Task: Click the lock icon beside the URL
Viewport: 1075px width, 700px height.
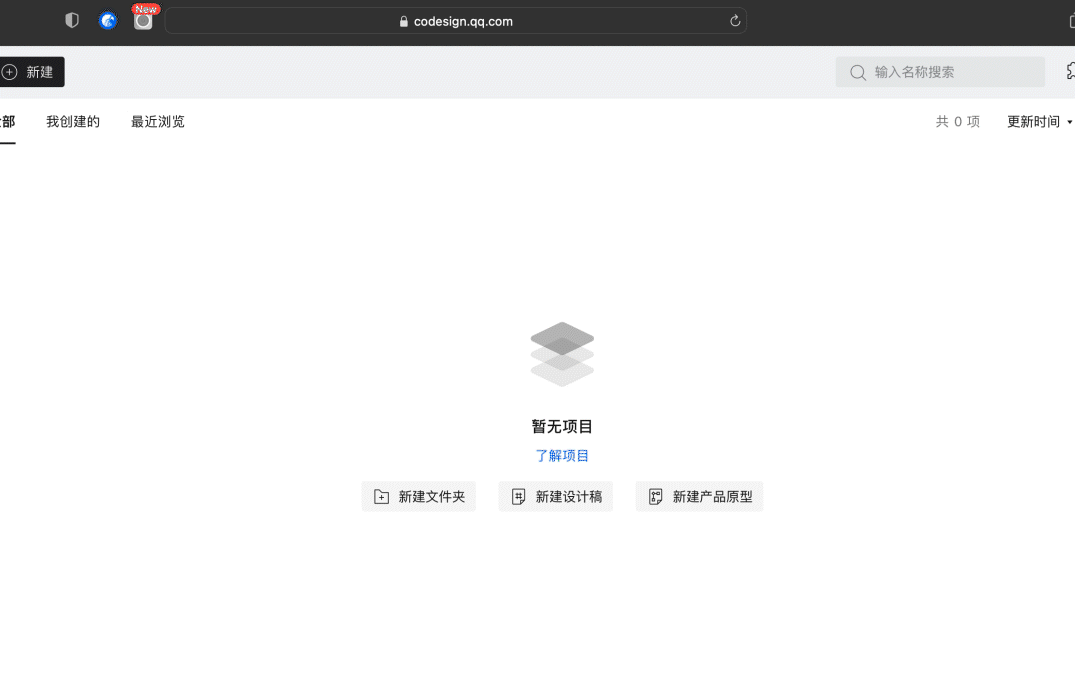Action: [x=404, y=21]
